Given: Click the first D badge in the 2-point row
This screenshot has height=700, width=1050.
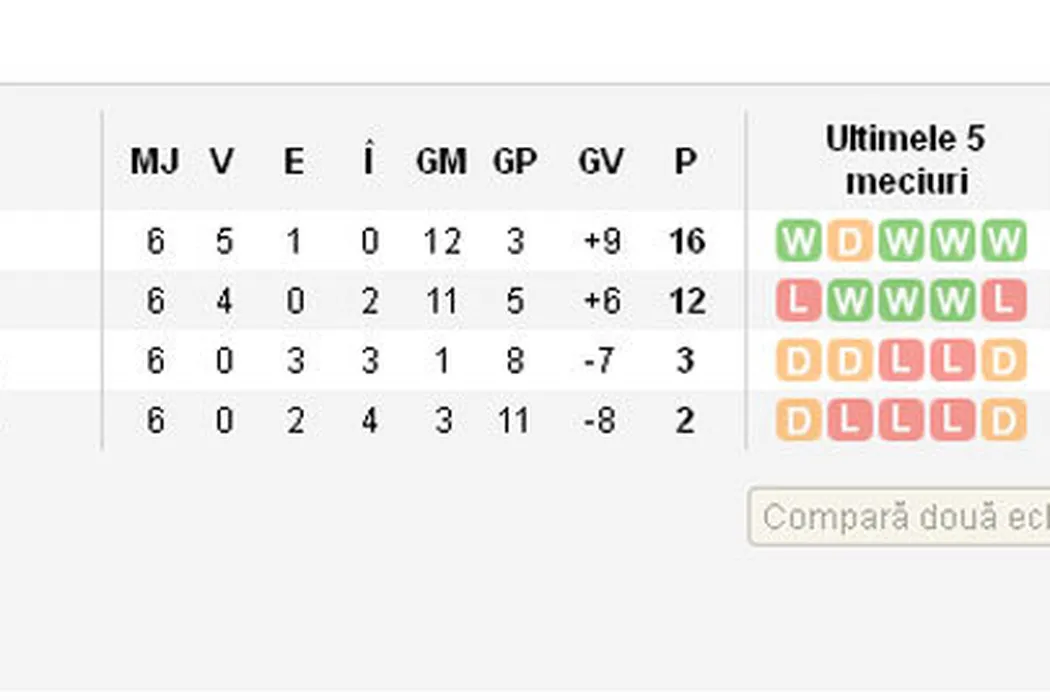Looking at the screenshot, I should (x=798, y=421).
